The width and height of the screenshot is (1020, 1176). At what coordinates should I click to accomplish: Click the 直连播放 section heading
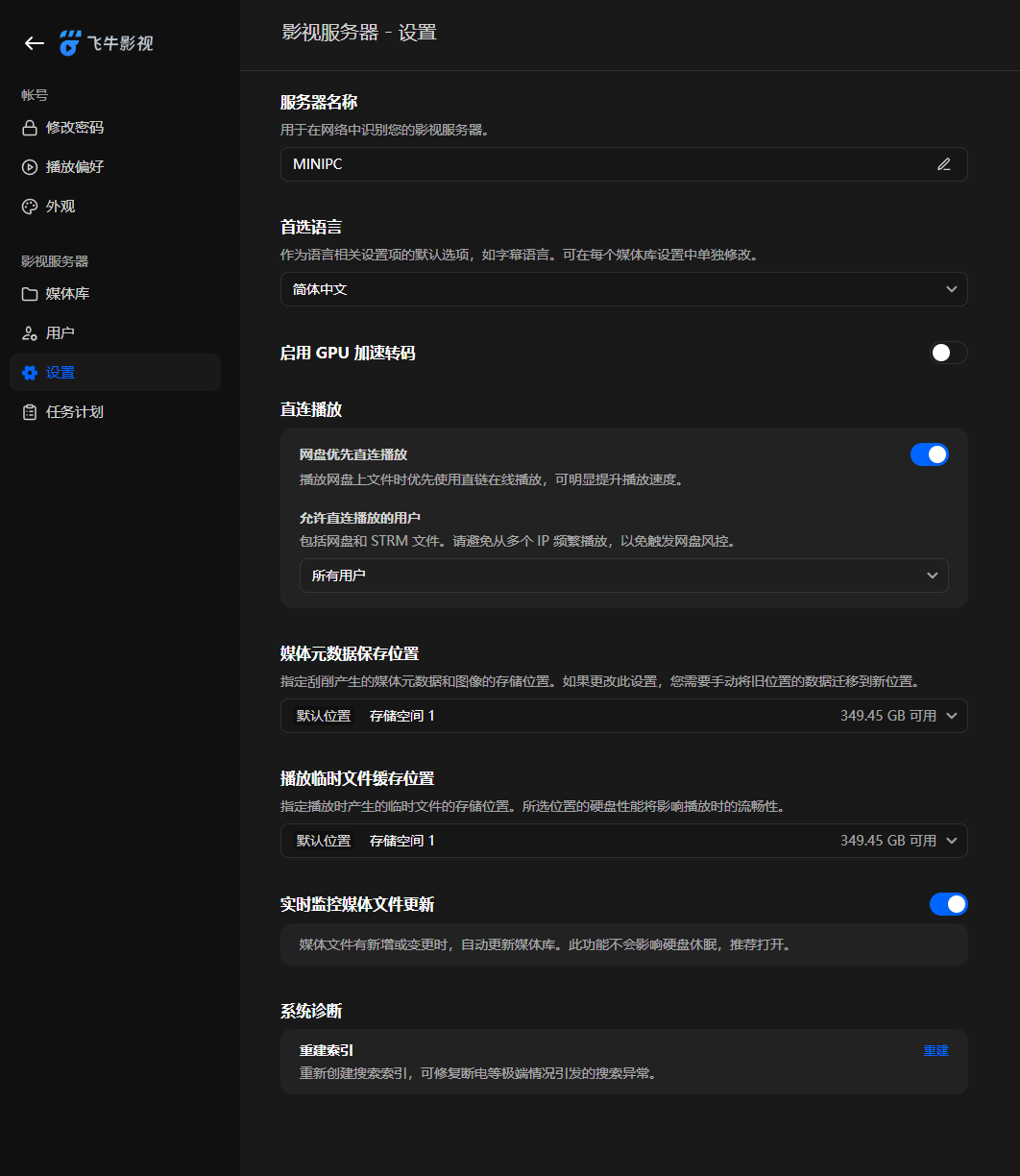click(311, 409)
